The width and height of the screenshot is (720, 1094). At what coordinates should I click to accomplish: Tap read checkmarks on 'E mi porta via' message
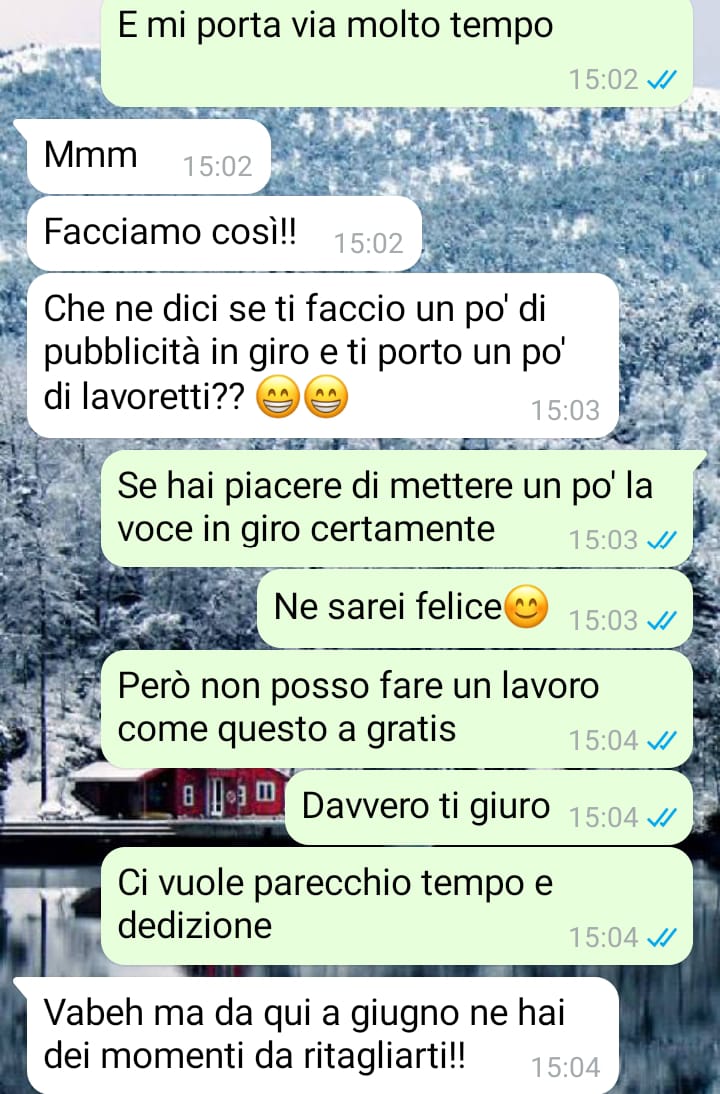coord(661,81)
